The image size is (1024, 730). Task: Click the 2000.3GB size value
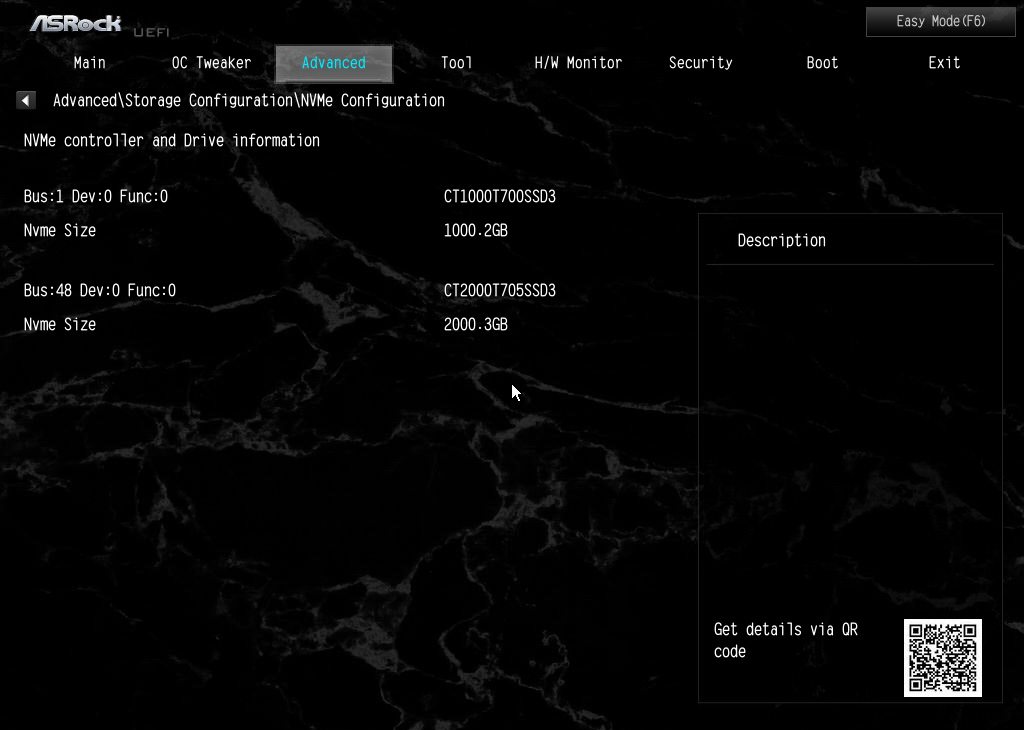tap(475, 325)
